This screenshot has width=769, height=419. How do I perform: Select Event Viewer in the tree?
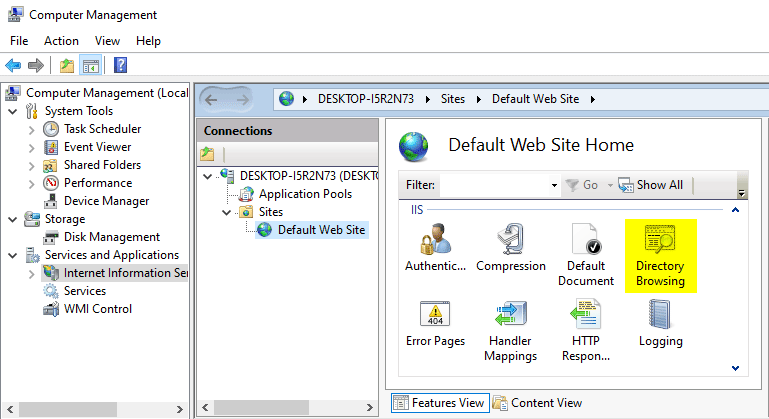[97, 147]
